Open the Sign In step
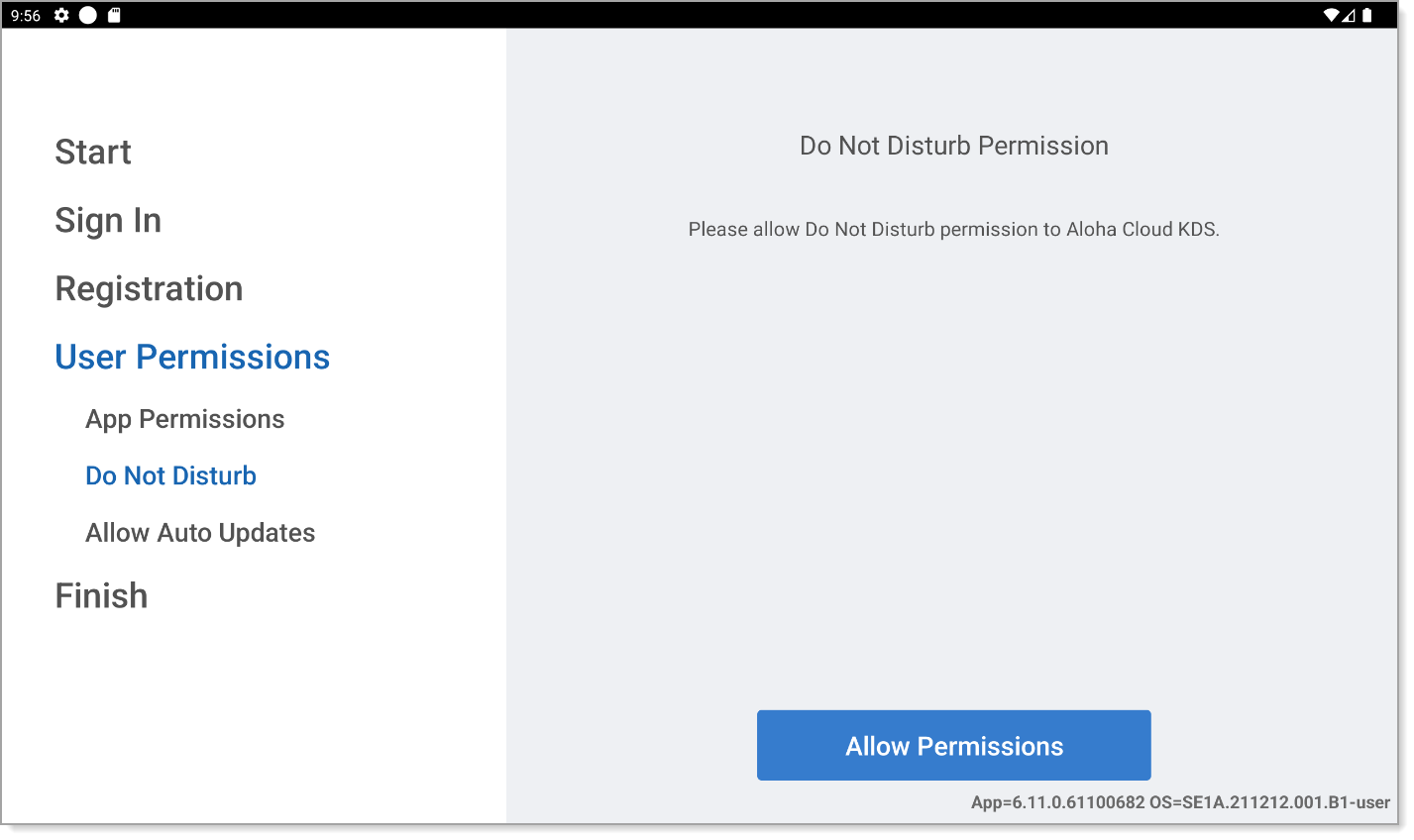This screenshot has width=1414, height=840. (108, 220)
